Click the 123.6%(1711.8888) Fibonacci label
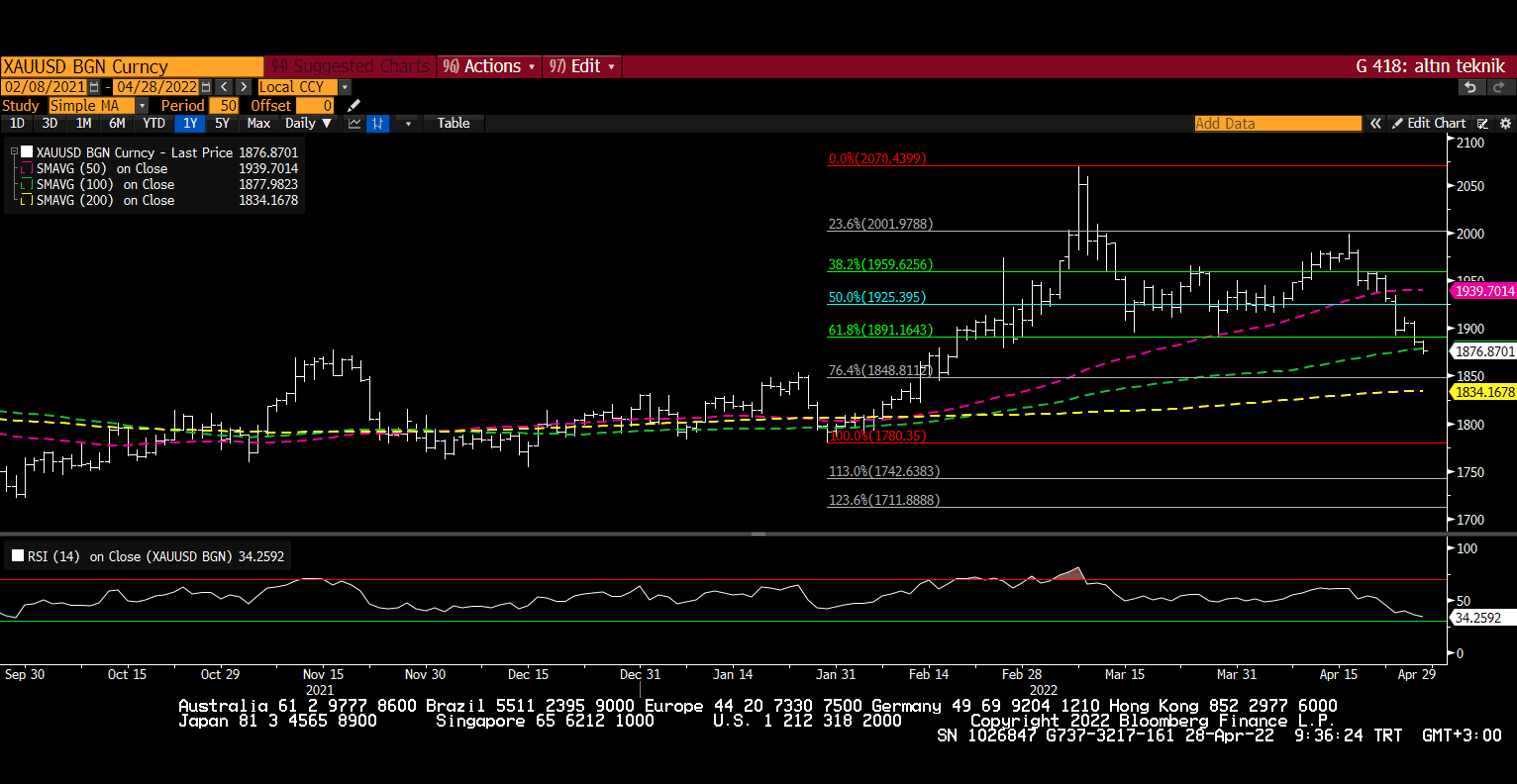 (883, 500)
